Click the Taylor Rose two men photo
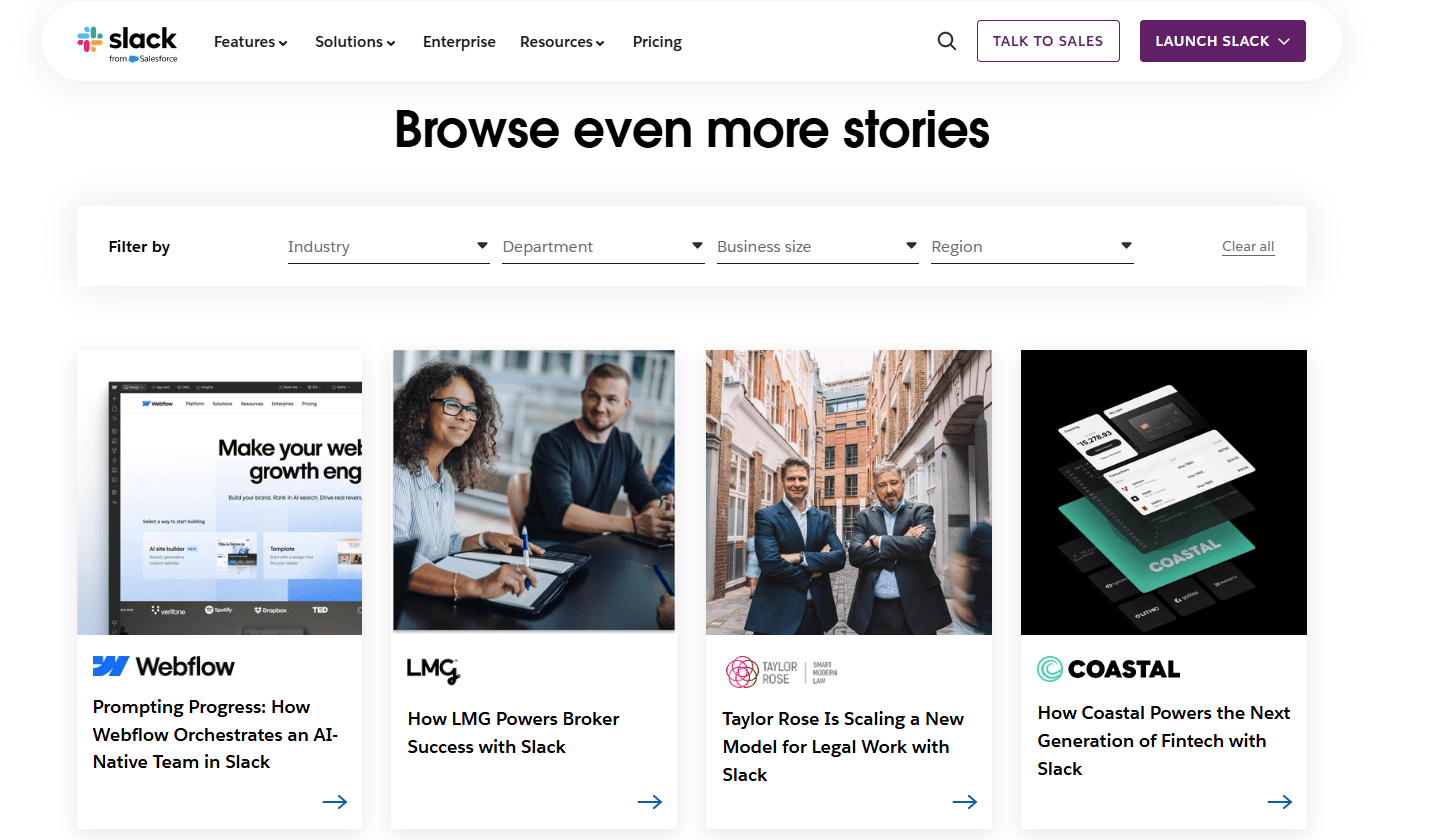The height and width of the screenshot is (840, 1433). [849, 492]
